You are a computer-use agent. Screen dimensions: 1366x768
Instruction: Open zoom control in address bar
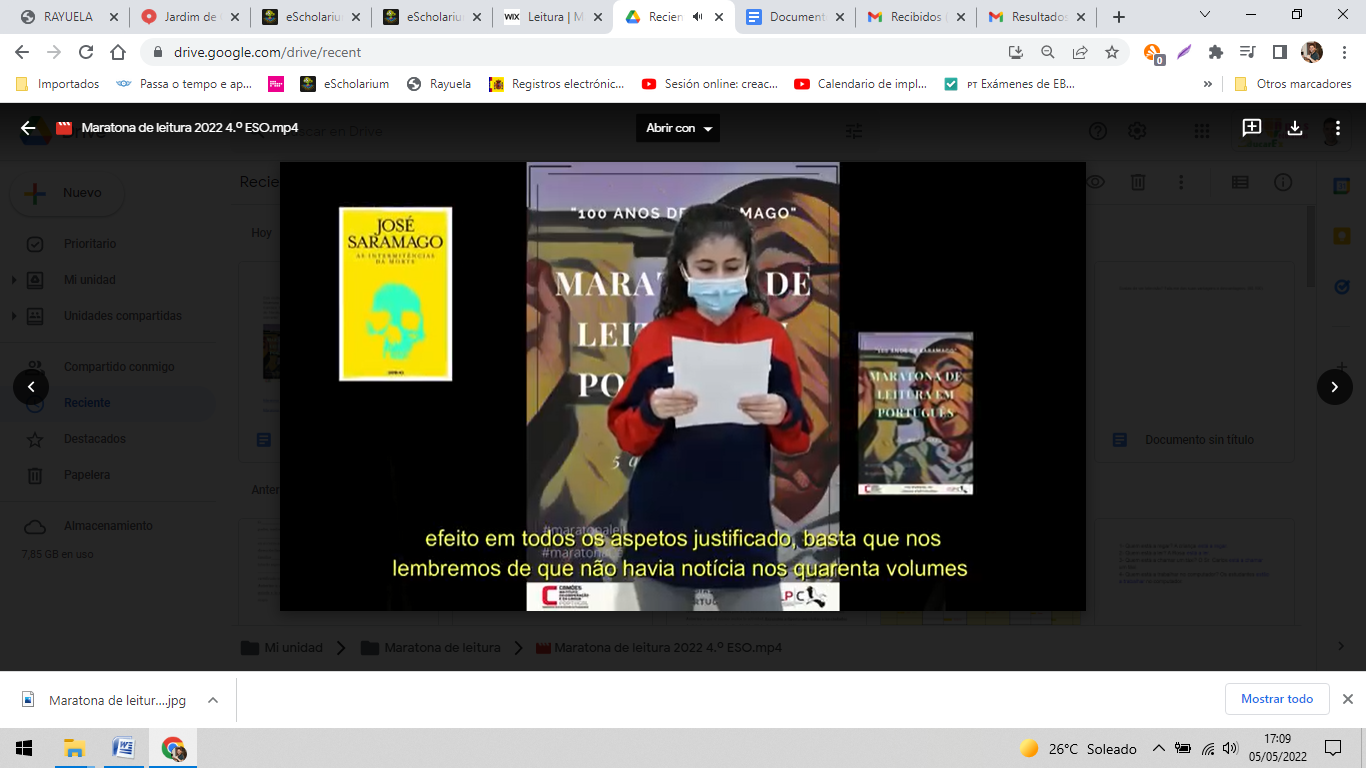point(1048,52)
